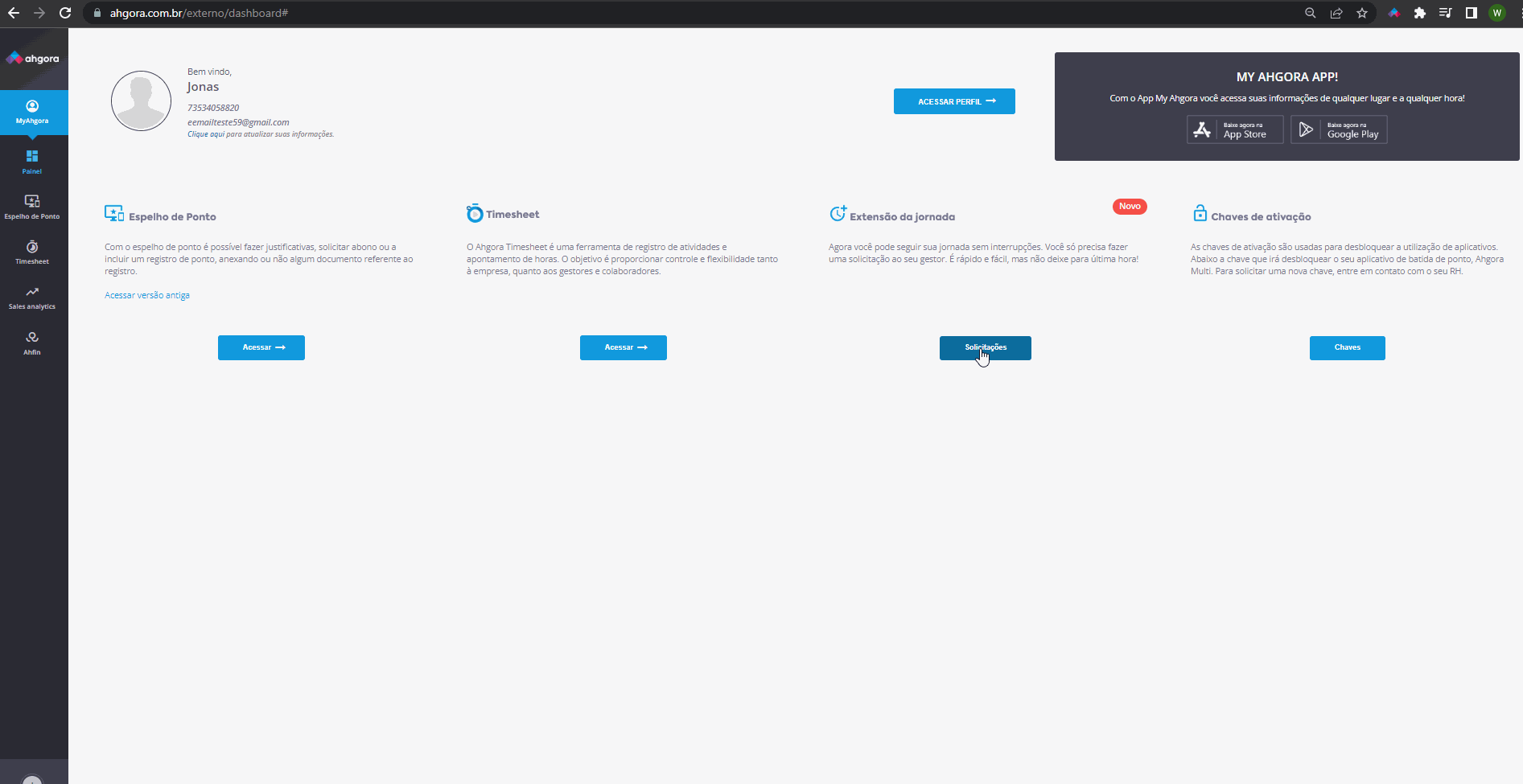Image resolution: width=1523 pixels, height=784 pixels.
Task: Open MyAhgora in the sidebar
Action: click(32, 112)
